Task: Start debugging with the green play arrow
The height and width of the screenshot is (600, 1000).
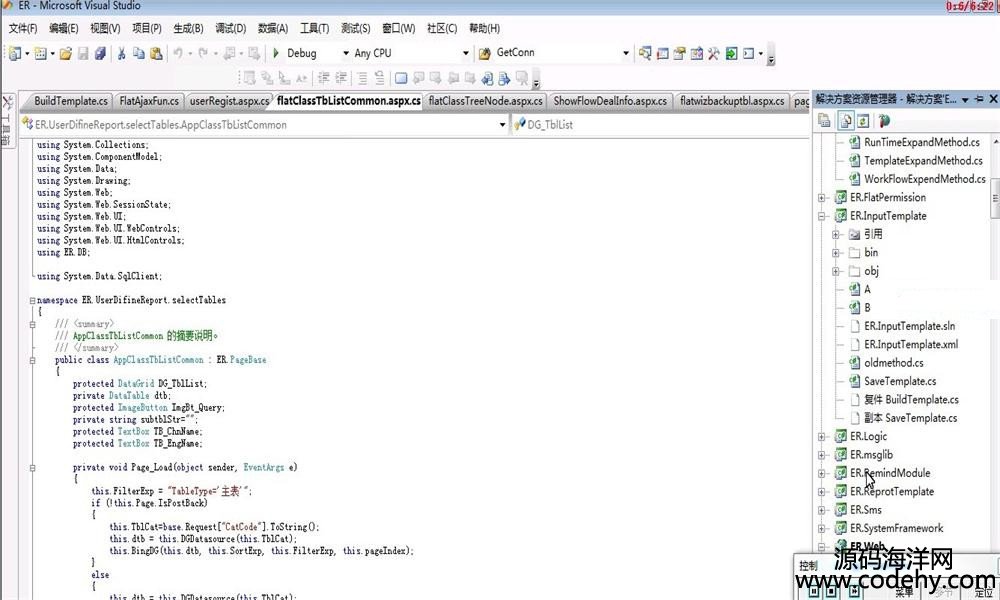Action: coord(276,53)
